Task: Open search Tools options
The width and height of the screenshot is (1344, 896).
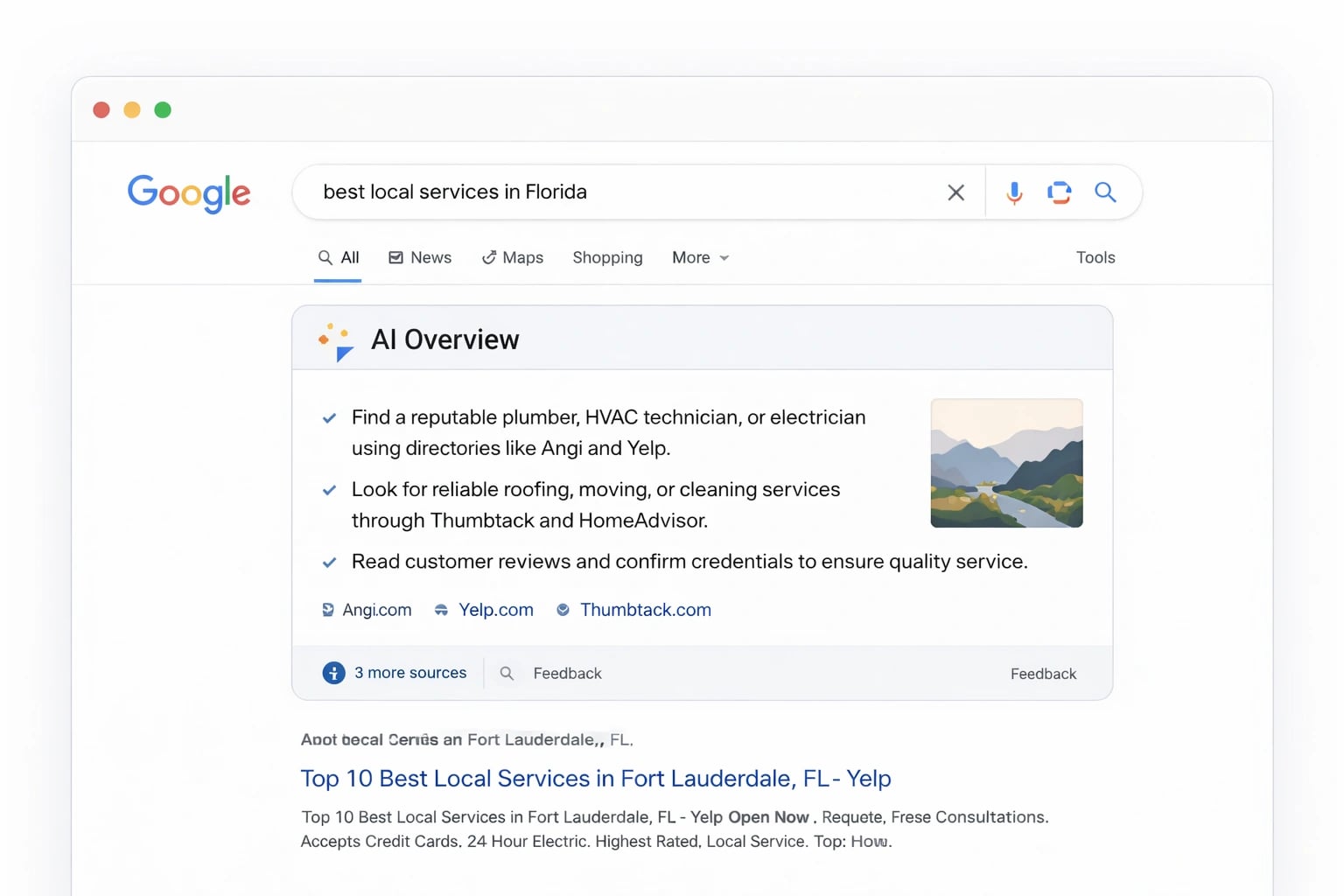Action: pyautogui.click(x=1095, y=257)
